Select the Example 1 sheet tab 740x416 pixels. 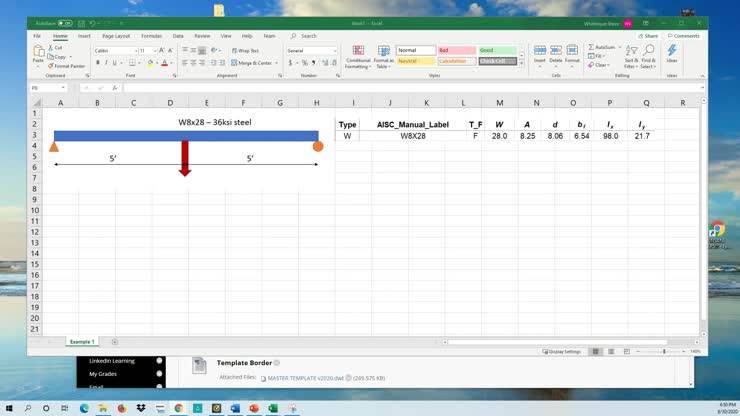82,342
